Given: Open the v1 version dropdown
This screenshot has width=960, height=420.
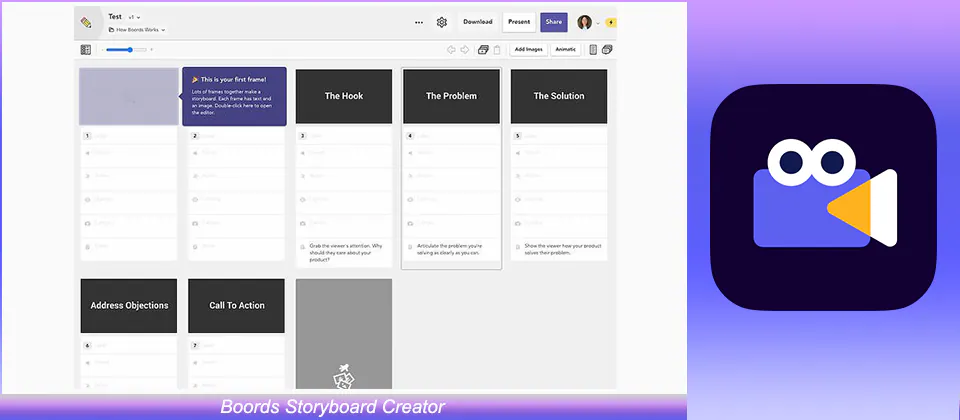Looking at the screenshot, I should click(x=134, y=18).
